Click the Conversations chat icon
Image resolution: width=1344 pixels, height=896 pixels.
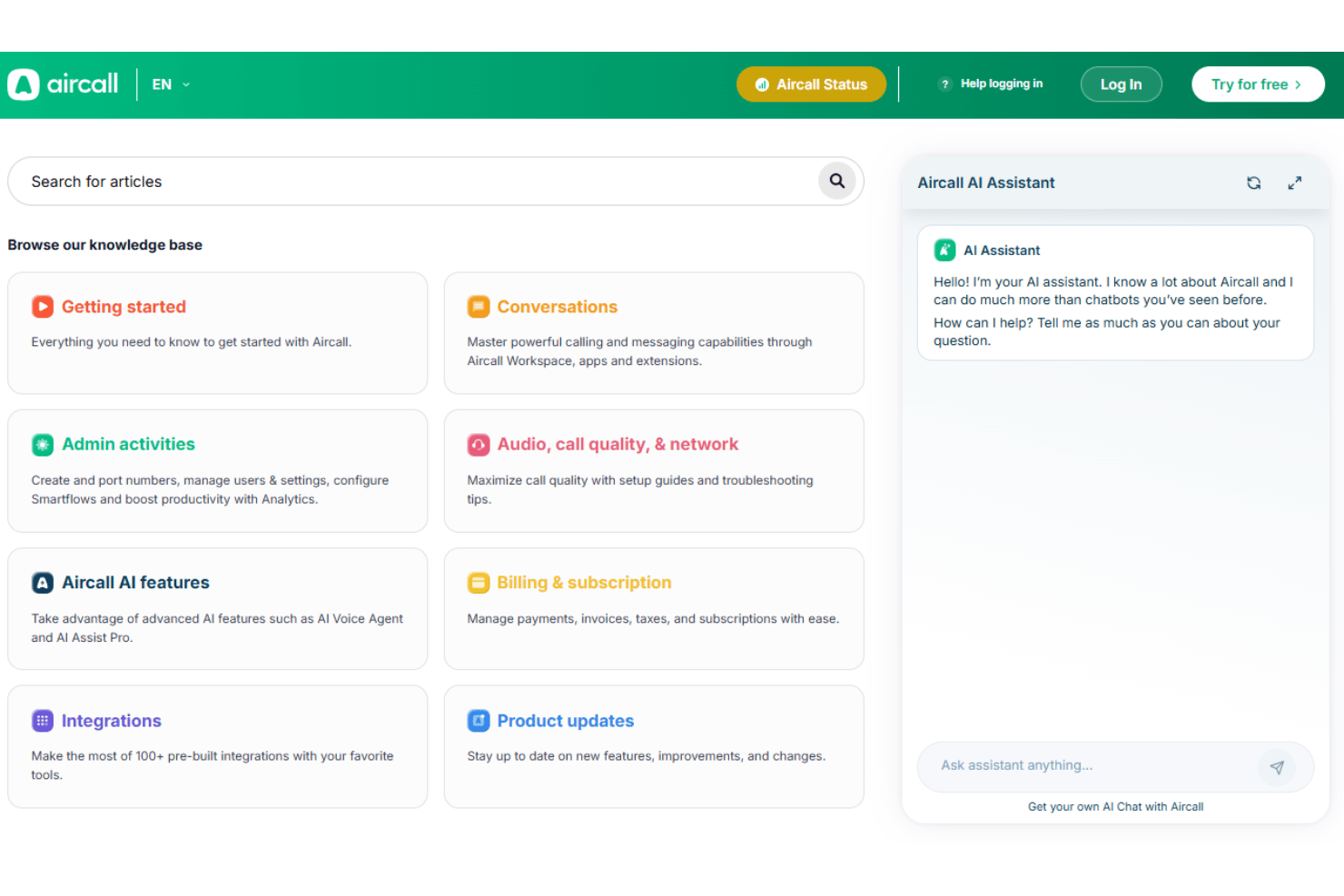479,307
